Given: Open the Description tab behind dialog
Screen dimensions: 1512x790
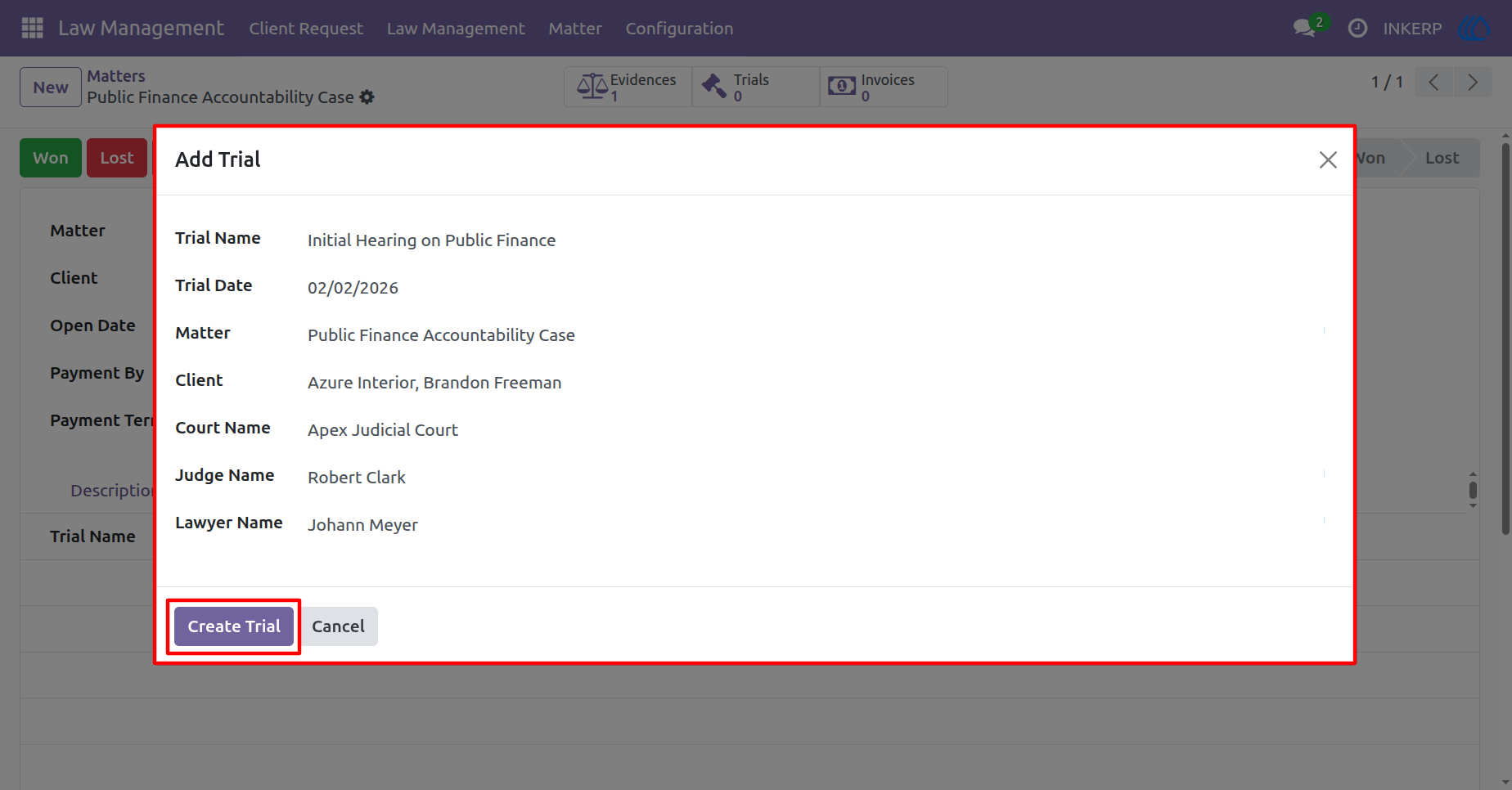Looking at the screenshot, I should pyautogui.click(x=112, y=491).
